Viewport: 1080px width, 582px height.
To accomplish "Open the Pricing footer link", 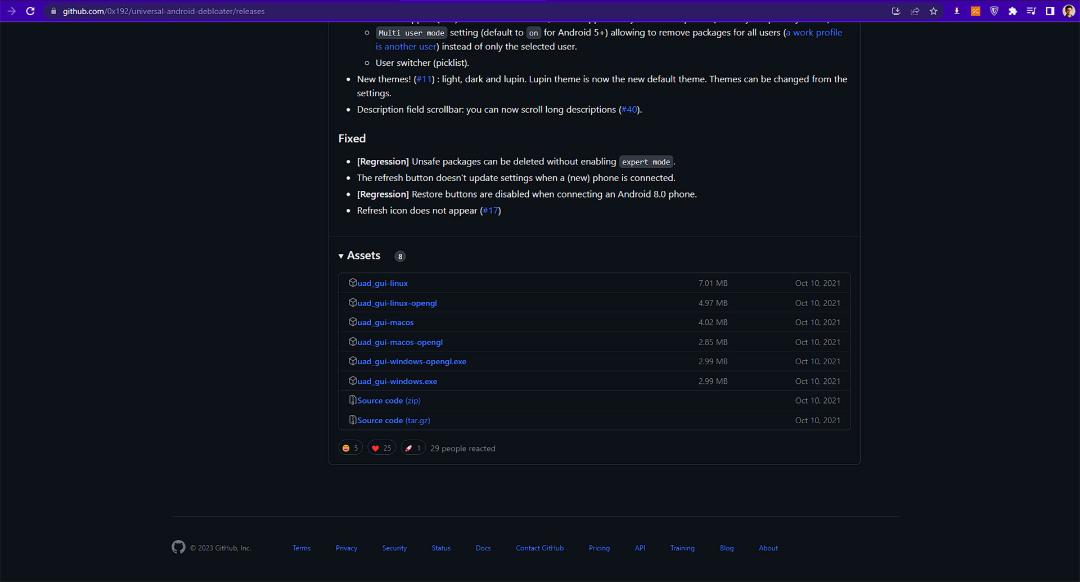I will pos(599,548).
